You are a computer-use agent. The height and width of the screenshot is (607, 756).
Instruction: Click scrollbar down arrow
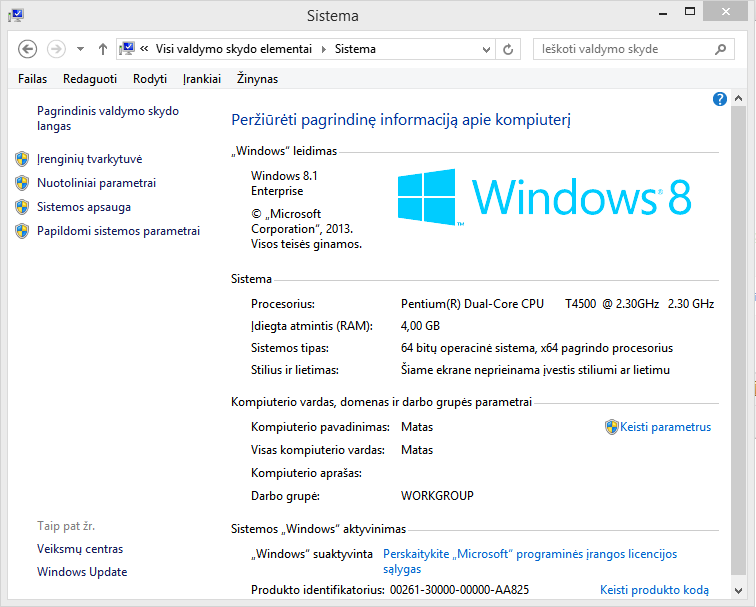pyautogui.click(x=738, y=590)
